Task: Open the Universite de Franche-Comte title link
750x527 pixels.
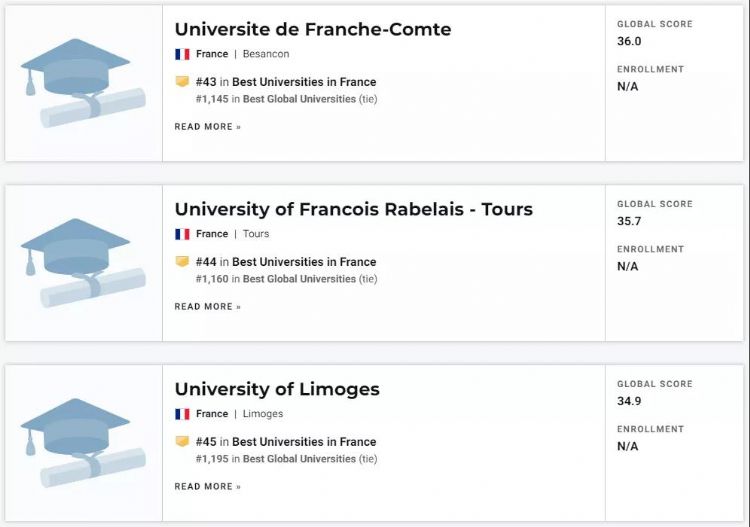Action: click(312, 29)
